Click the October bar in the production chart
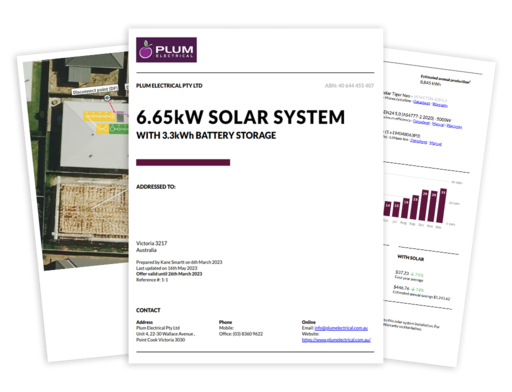 [x=424, y=205]
